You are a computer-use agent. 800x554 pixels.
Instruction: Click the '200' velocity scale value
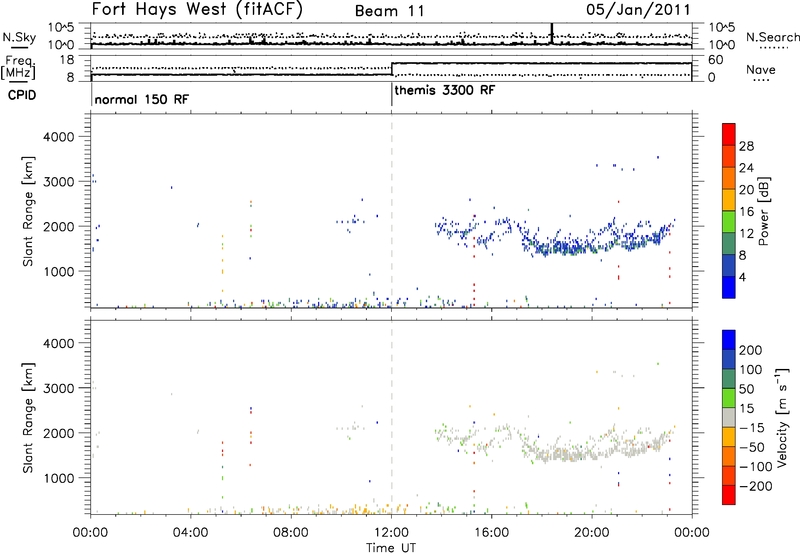(751, 350)
